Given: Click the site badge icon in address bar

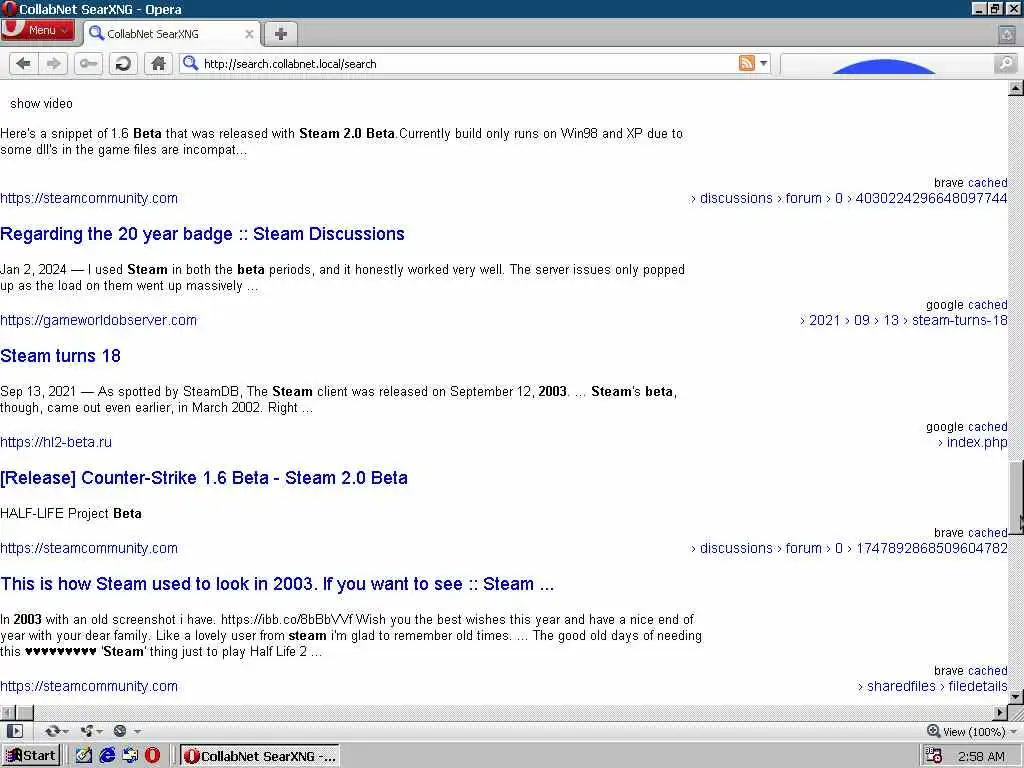Looking at the screenshot, I should point(190,63).
